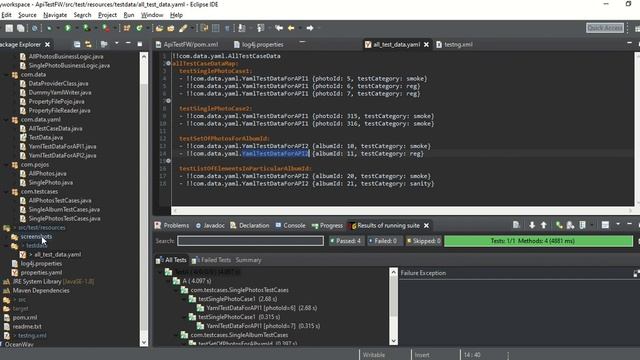Click the first icon in TestNG results toolbar
The image size is (640, 360).
point(516,225)
